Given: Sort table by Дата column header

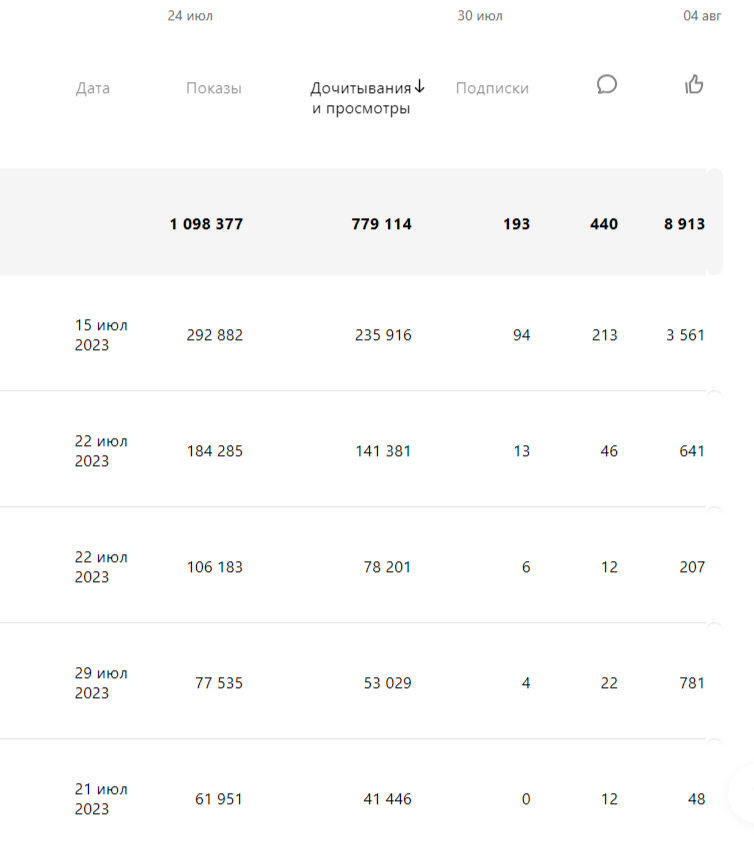Looking at the screenshot, I should tap(93, 88).
